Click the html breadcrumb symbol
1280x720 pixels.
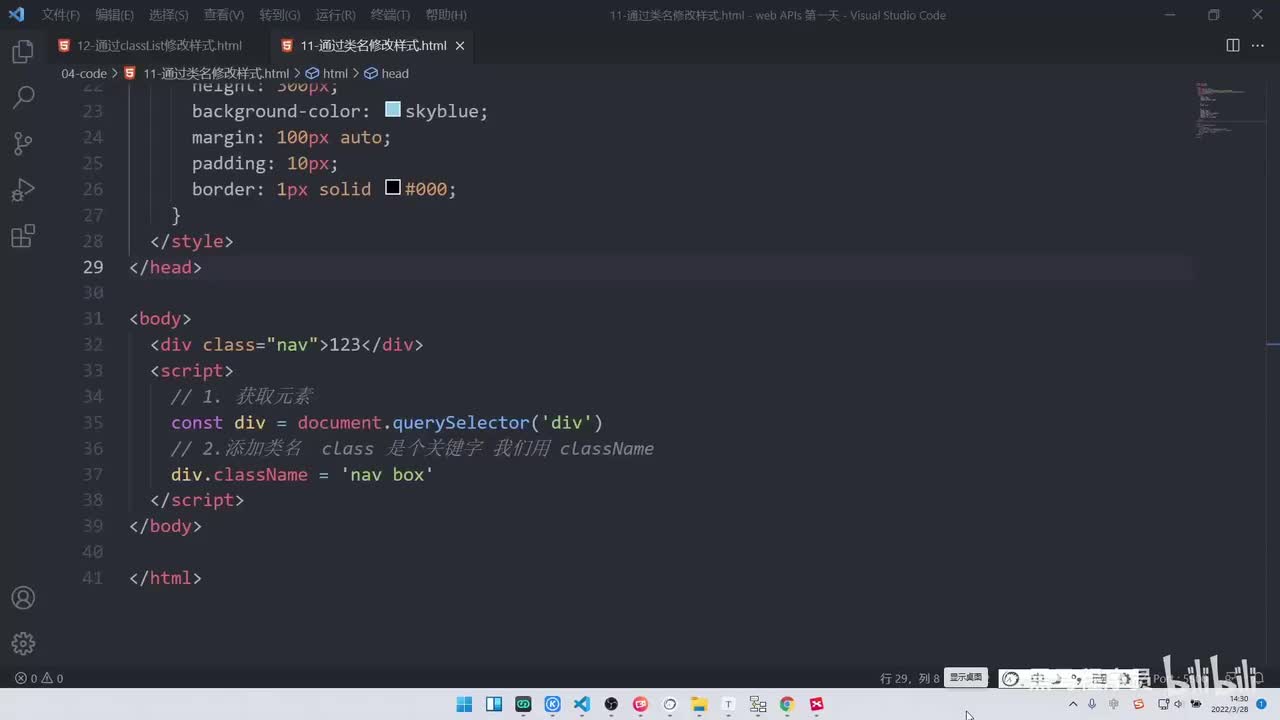335,73
